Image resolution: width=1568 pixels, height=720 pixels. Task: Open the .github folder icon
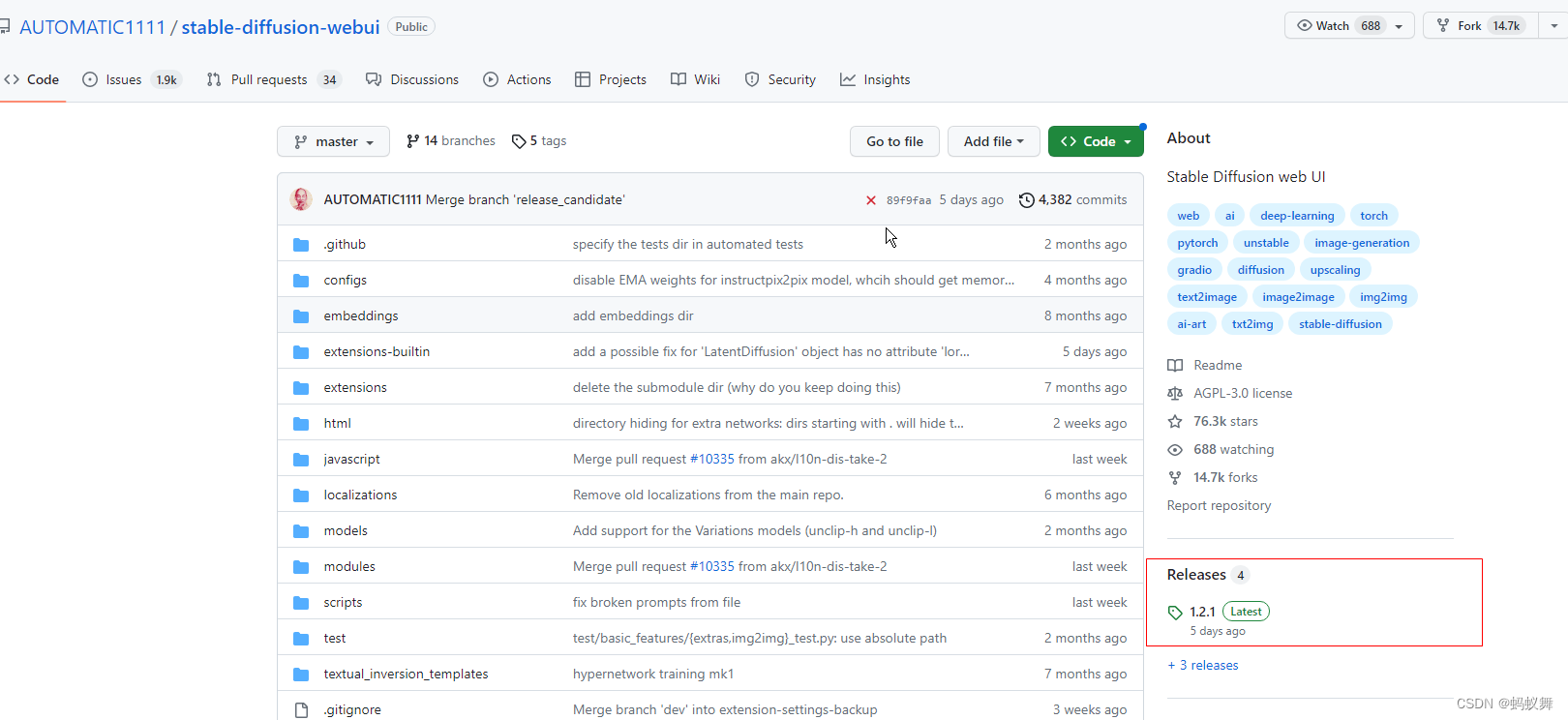coord(301,245)
